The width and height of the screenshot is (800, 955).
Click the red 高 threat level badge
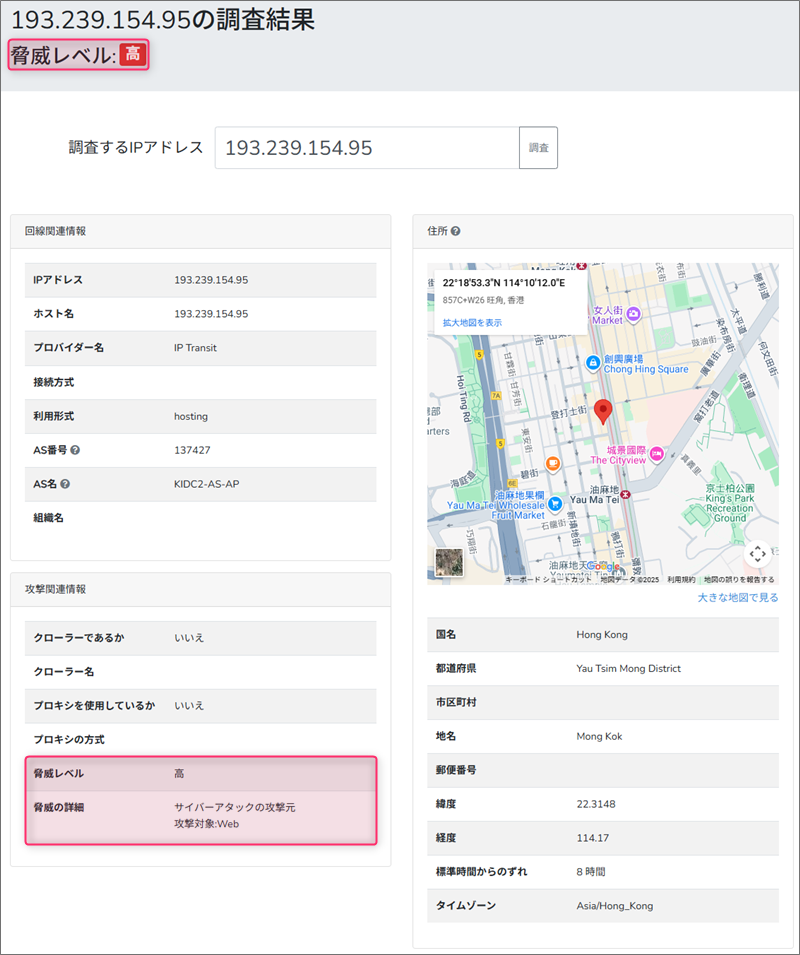[x=133, y=55]
